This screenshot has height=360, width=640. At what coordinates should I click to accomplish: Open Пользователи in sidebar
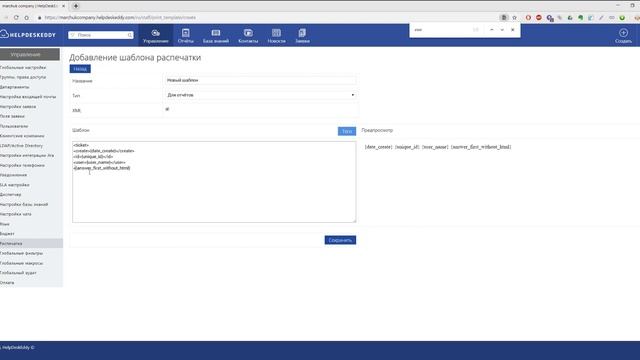(x=14, y=126)
